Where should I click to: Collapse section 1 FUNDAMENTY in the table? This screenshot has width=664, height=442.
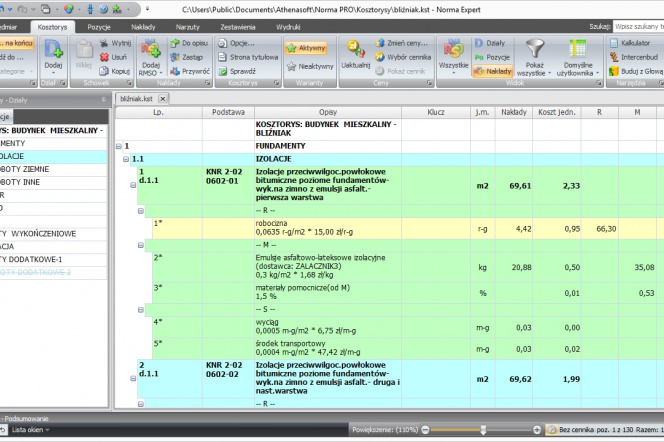pos(119,146)
